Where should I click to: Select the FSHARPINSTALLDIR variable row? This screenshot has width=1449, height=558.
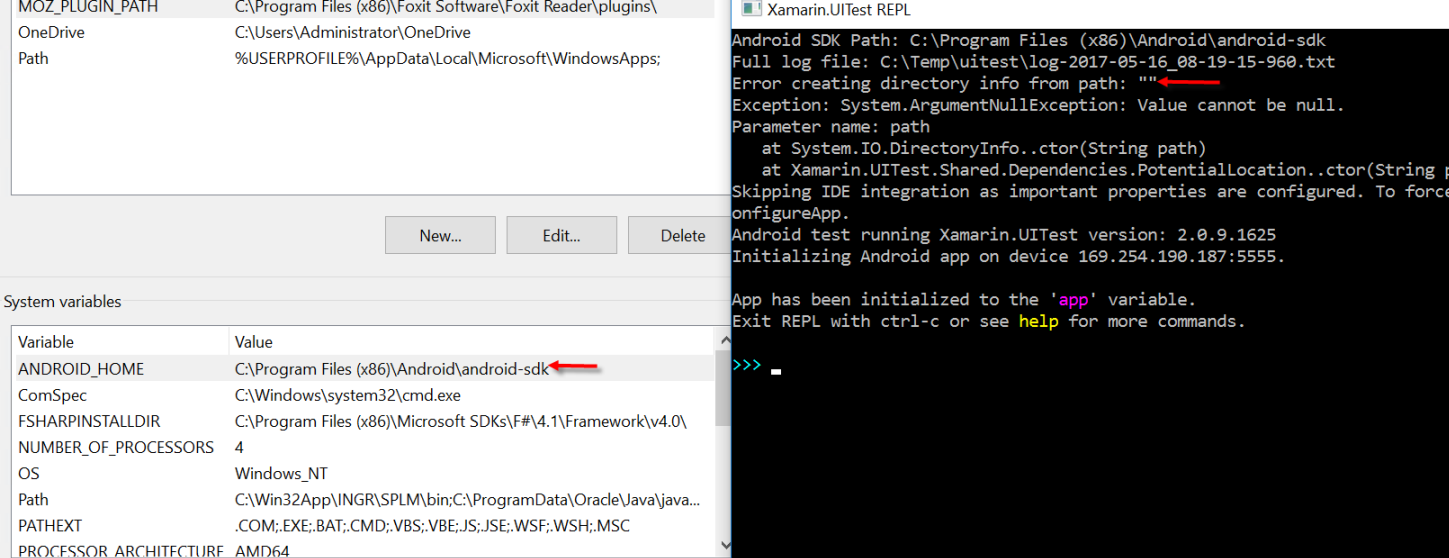364,421
